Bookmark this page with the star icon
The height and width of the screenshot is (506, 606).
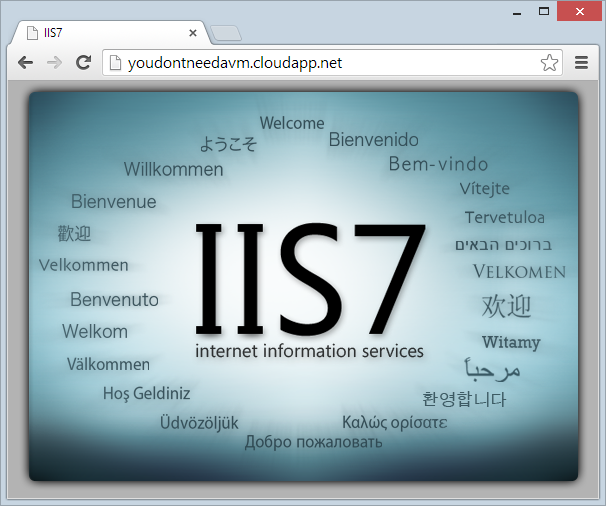point(549,63)
